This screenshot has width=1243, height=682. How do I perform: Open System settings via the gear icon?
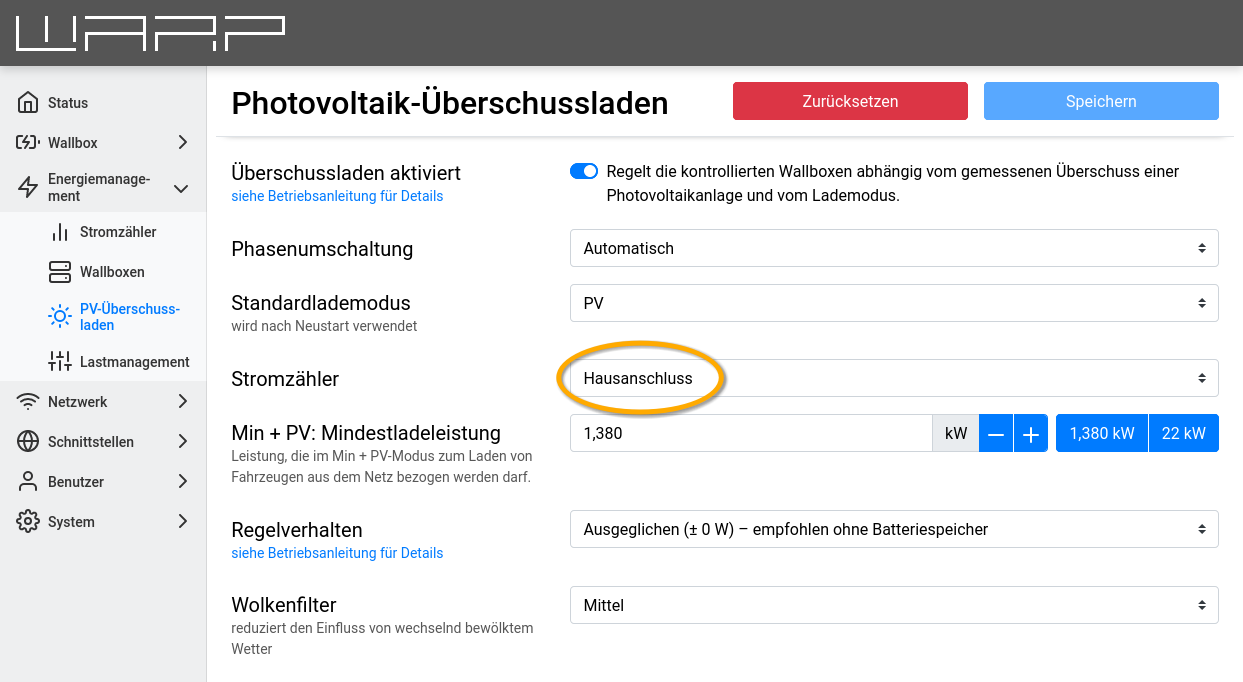click(28, 521)
